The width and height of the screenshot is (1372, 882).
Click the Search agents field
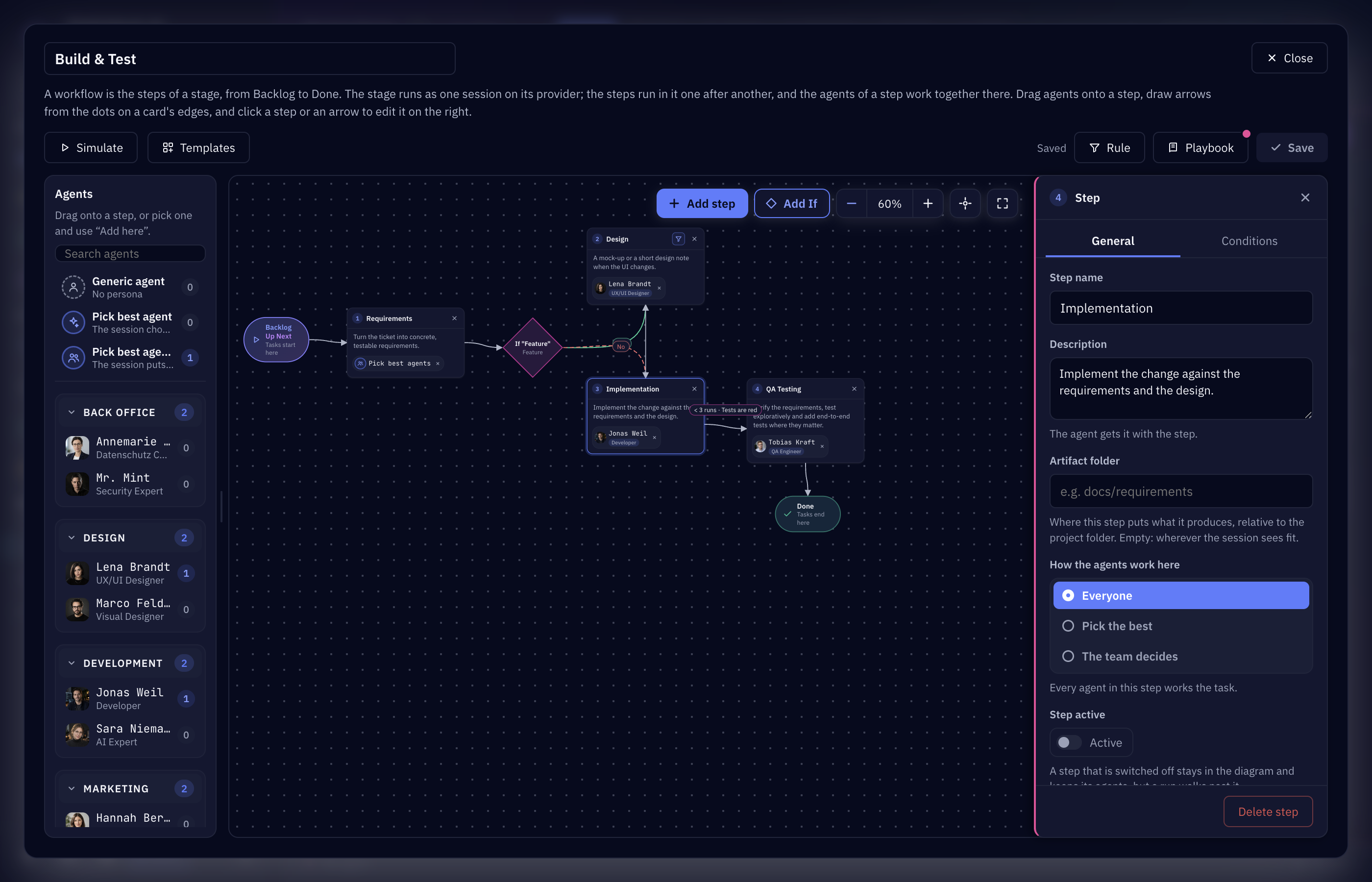tap(130, 254)
